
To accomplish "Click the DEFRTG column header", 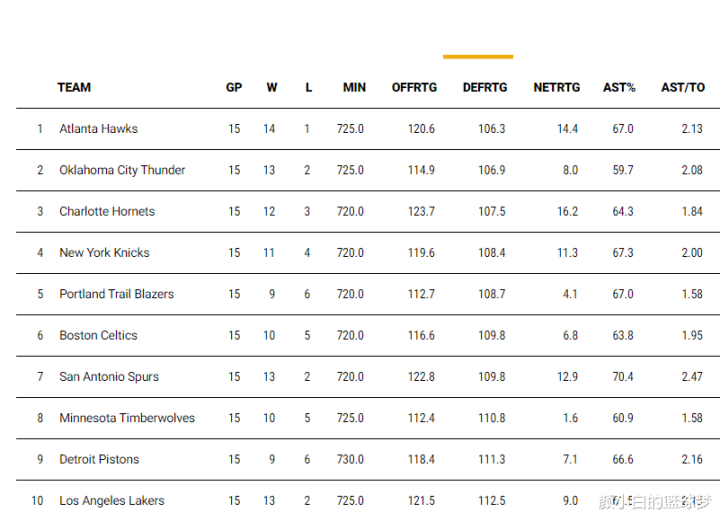I will pos(485,88).
